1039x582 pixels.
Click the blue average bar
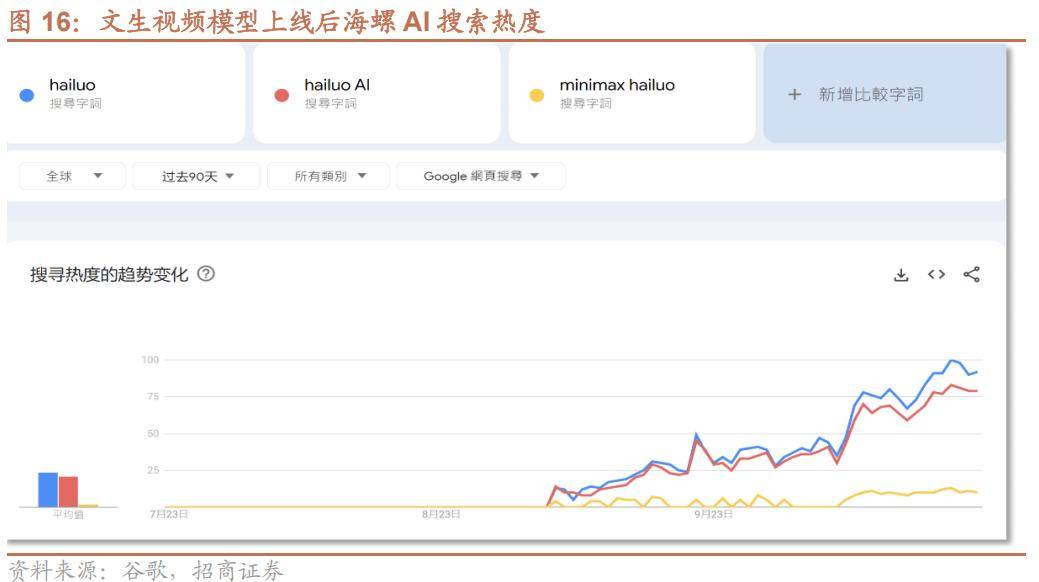[48, 490]
